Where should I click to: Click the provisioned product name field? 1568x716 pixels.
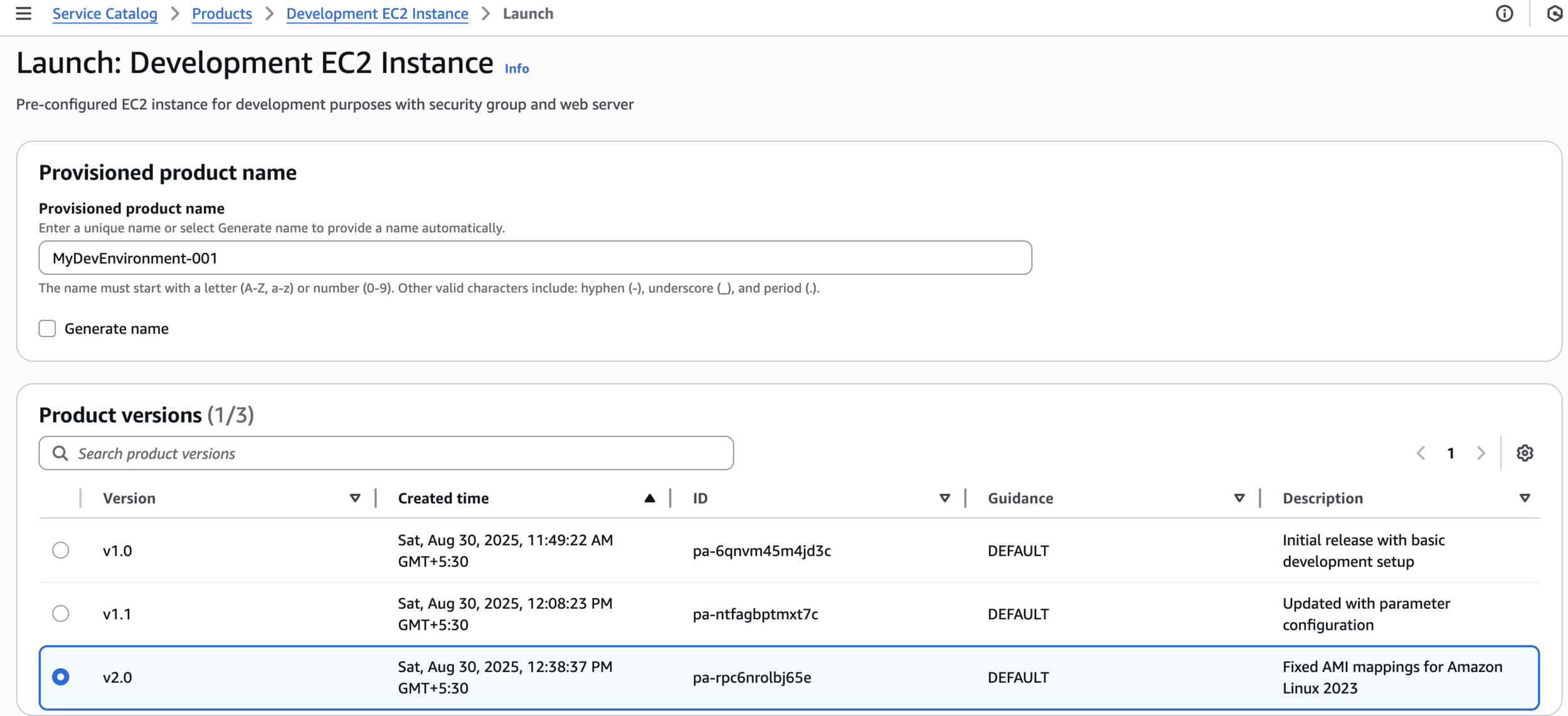pos(535,258)
